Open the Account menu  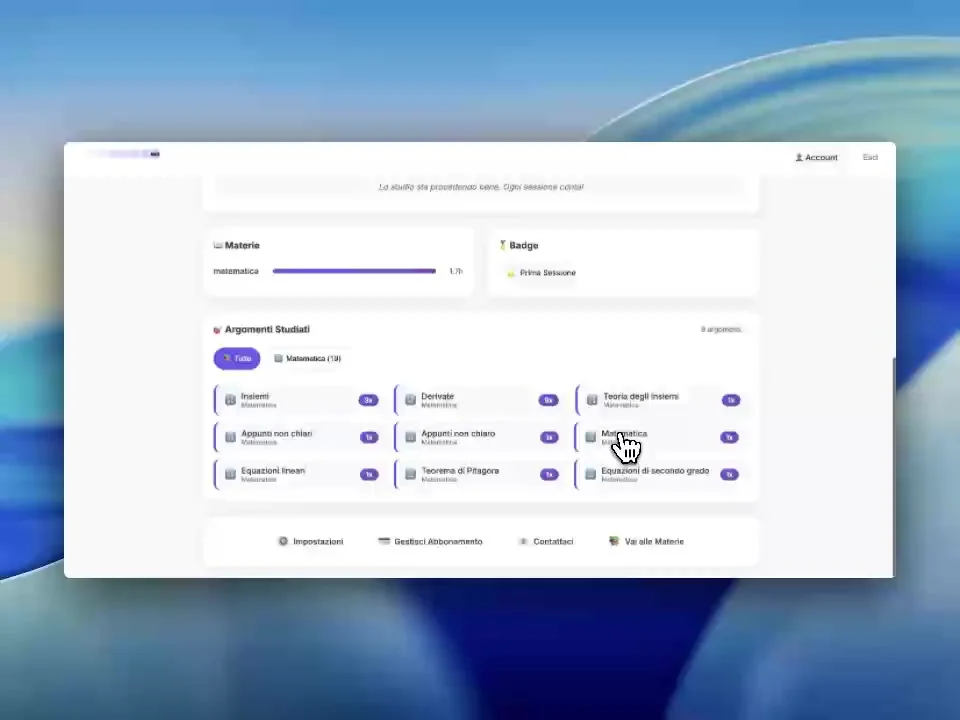pos(816,157)
